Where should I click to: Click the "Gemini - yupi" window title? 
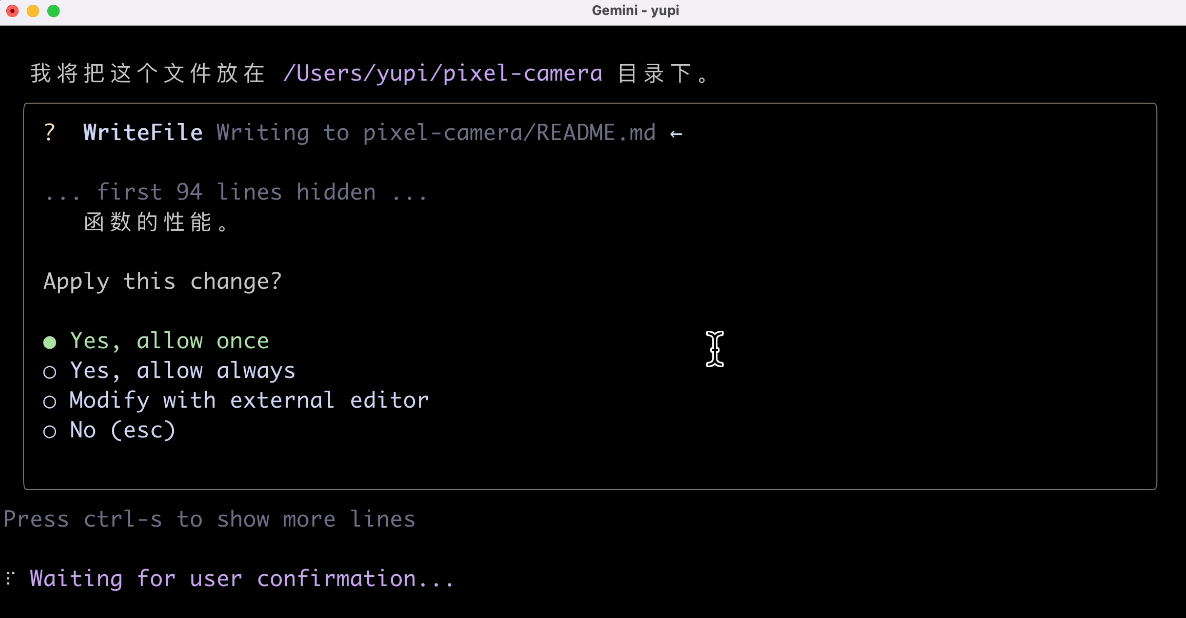pyautogui.click(x=636, y=11)
